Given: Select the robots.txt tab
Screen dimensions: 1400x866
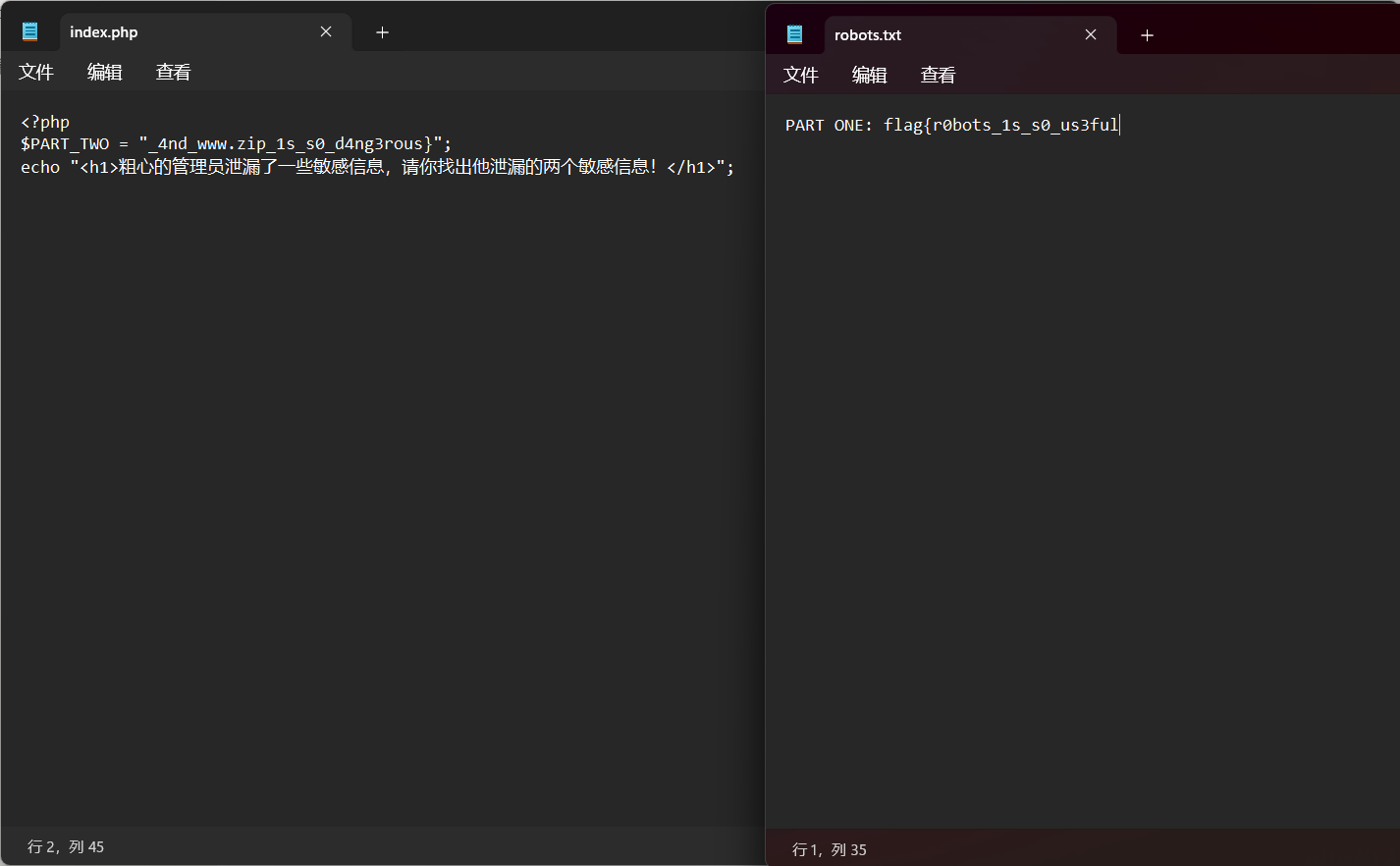Looking at the screenshot, I should coord(942,35).
